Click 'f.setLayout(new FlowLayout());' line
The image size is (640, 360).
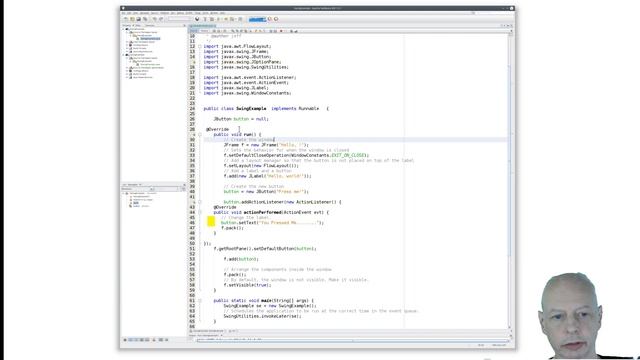pyautogui.click(x=261, y=166)
